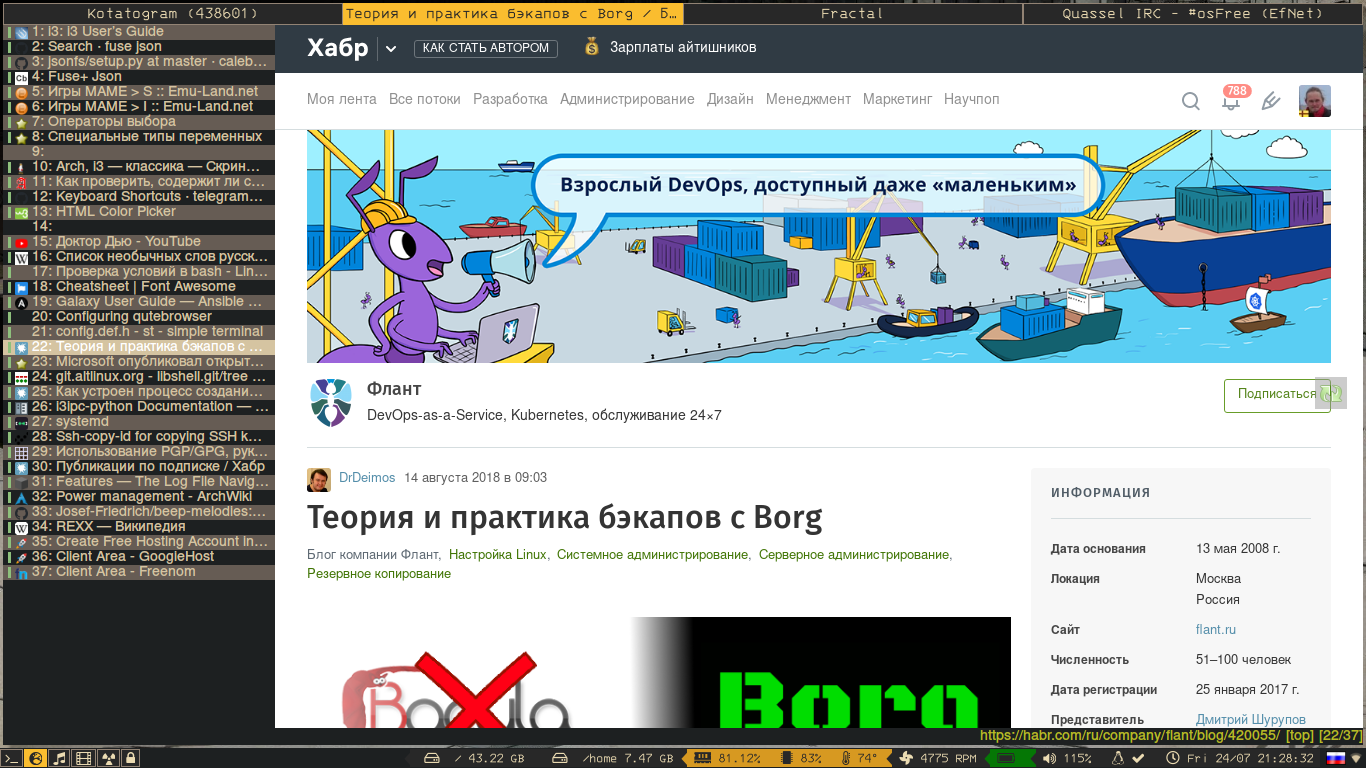The width and height of the screenshot is (1366, 768).
Task: Select tab 36: Client Area - GoogleHost
Action: [x=140, y=557]
